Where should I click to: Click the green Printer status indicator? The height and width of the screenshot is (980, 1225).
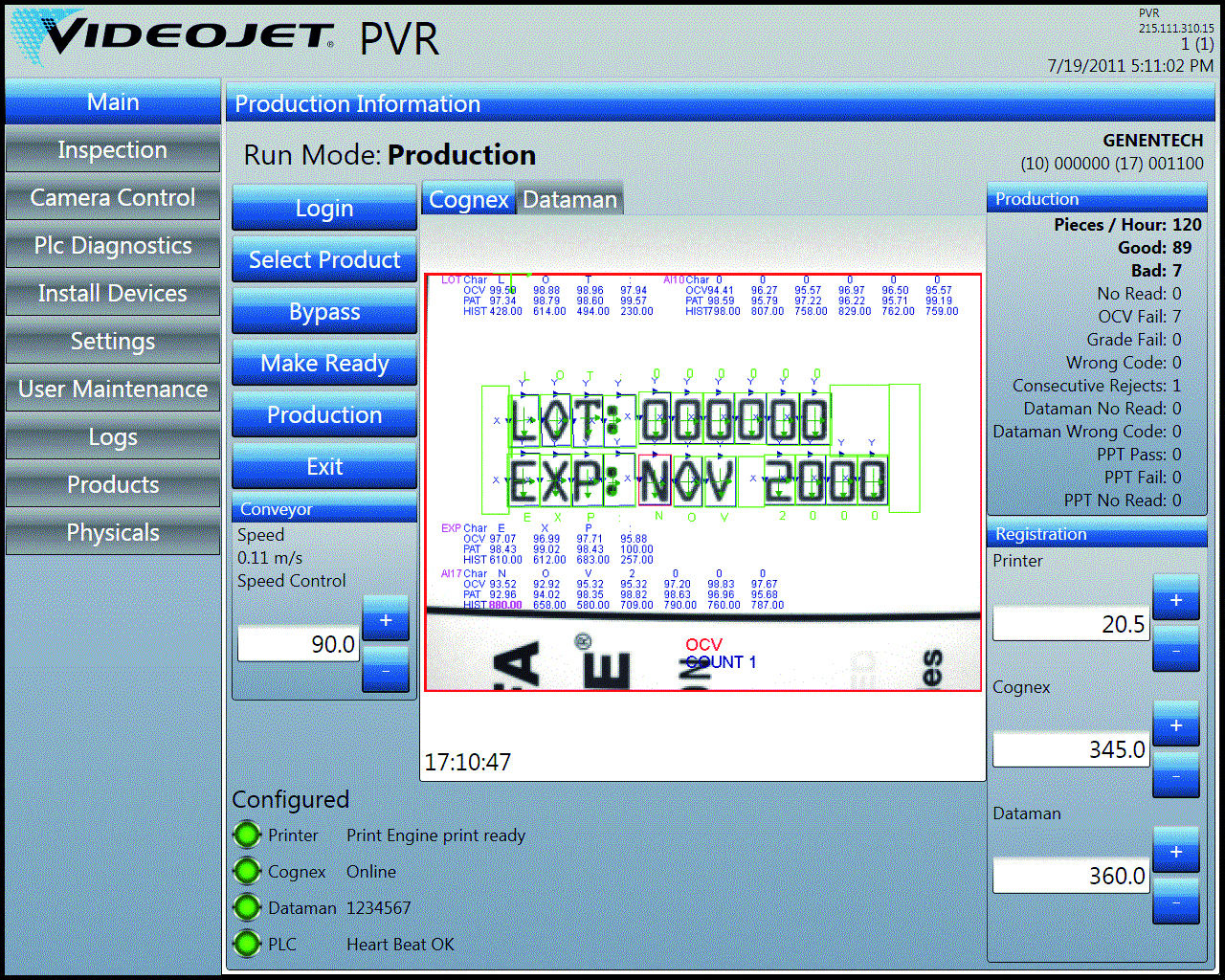pos(247,835)
